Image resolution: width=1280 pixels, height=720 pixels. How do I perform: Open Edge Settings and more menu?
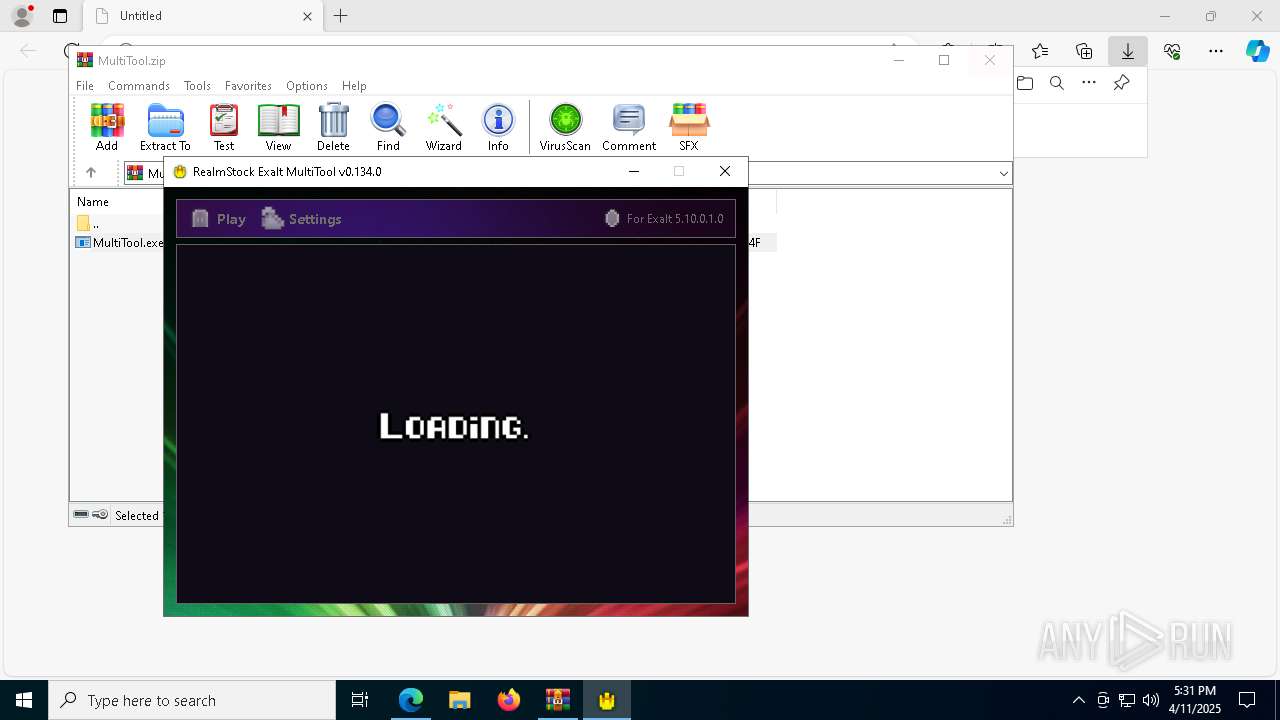[1216, 51]
